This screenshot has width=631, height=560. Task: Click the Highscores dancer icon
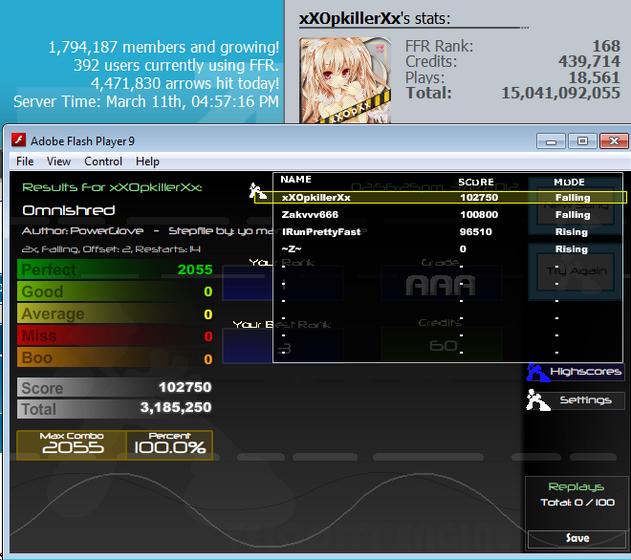536,372
